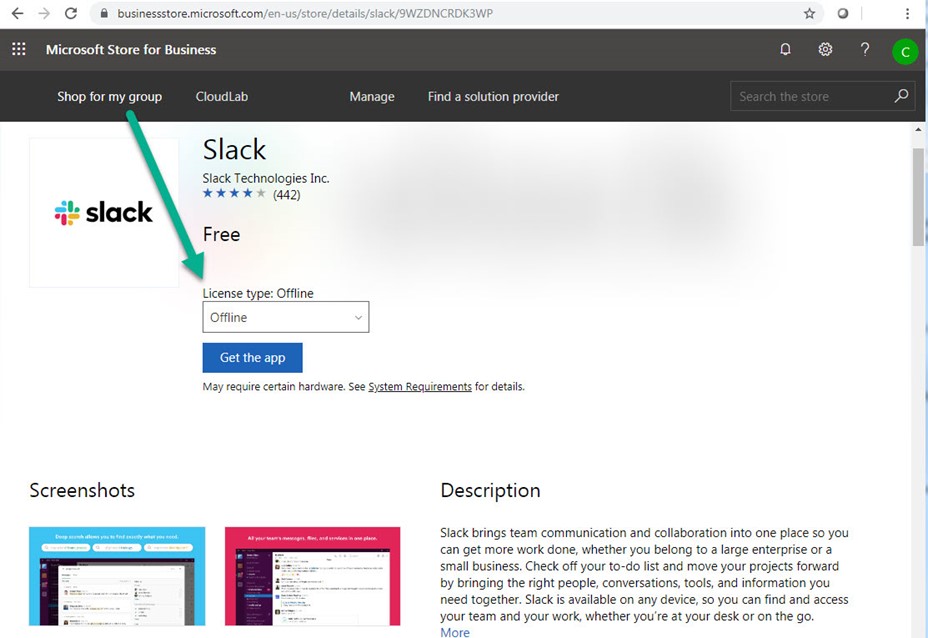Open the Chrome three-dot menu
This screenshot has width=928, height=638.
click(908, 14)
